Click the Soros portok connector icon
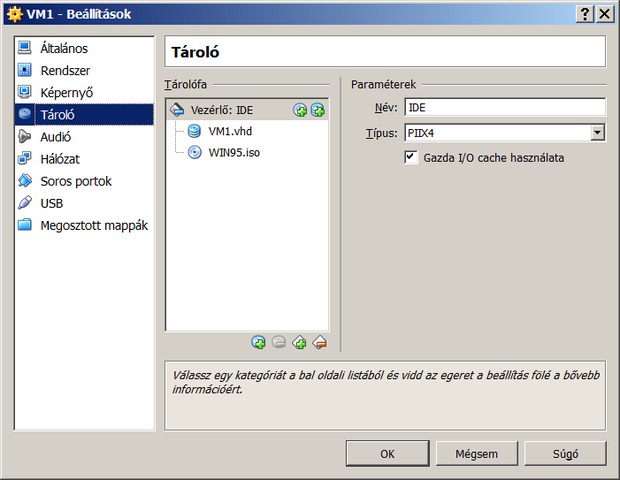 [x=25, y=181]
